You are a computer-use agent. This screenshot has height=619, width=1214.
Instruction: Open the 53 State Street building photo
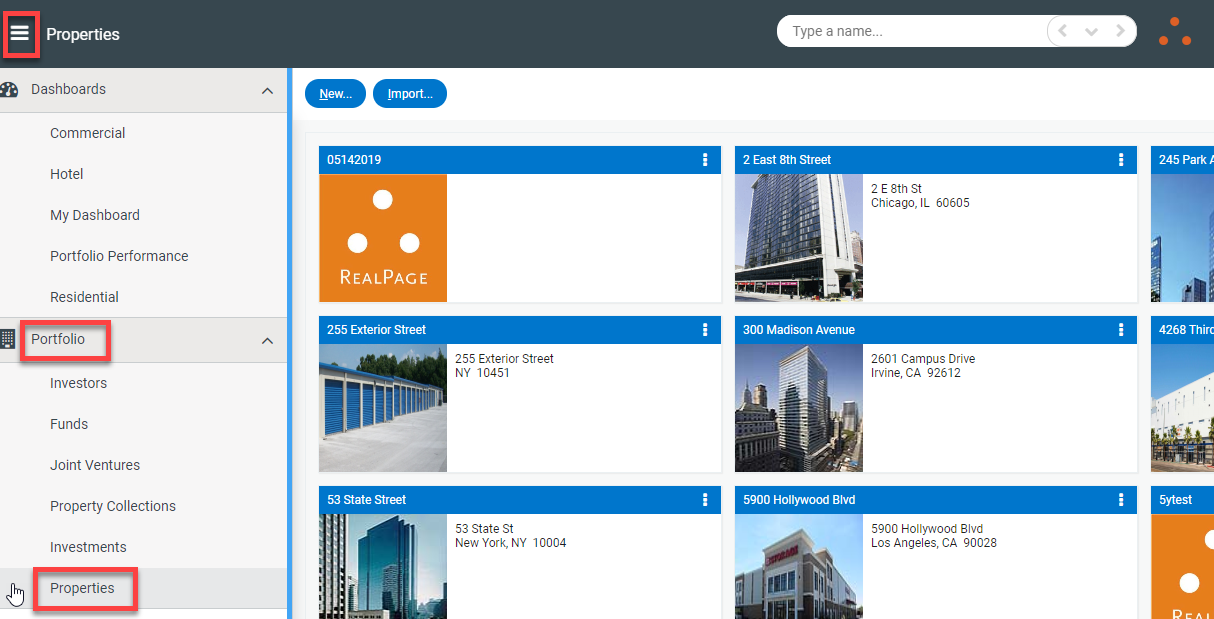point(383,566)
